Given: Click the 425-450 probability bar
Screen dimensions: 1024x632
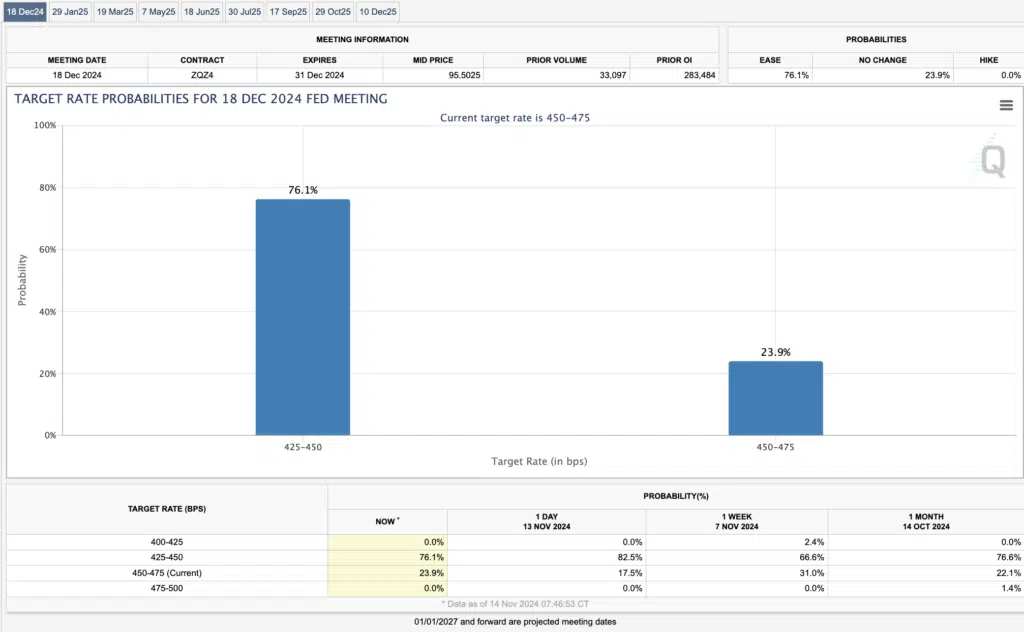Looking at the screenshot, I should [303, 317].
